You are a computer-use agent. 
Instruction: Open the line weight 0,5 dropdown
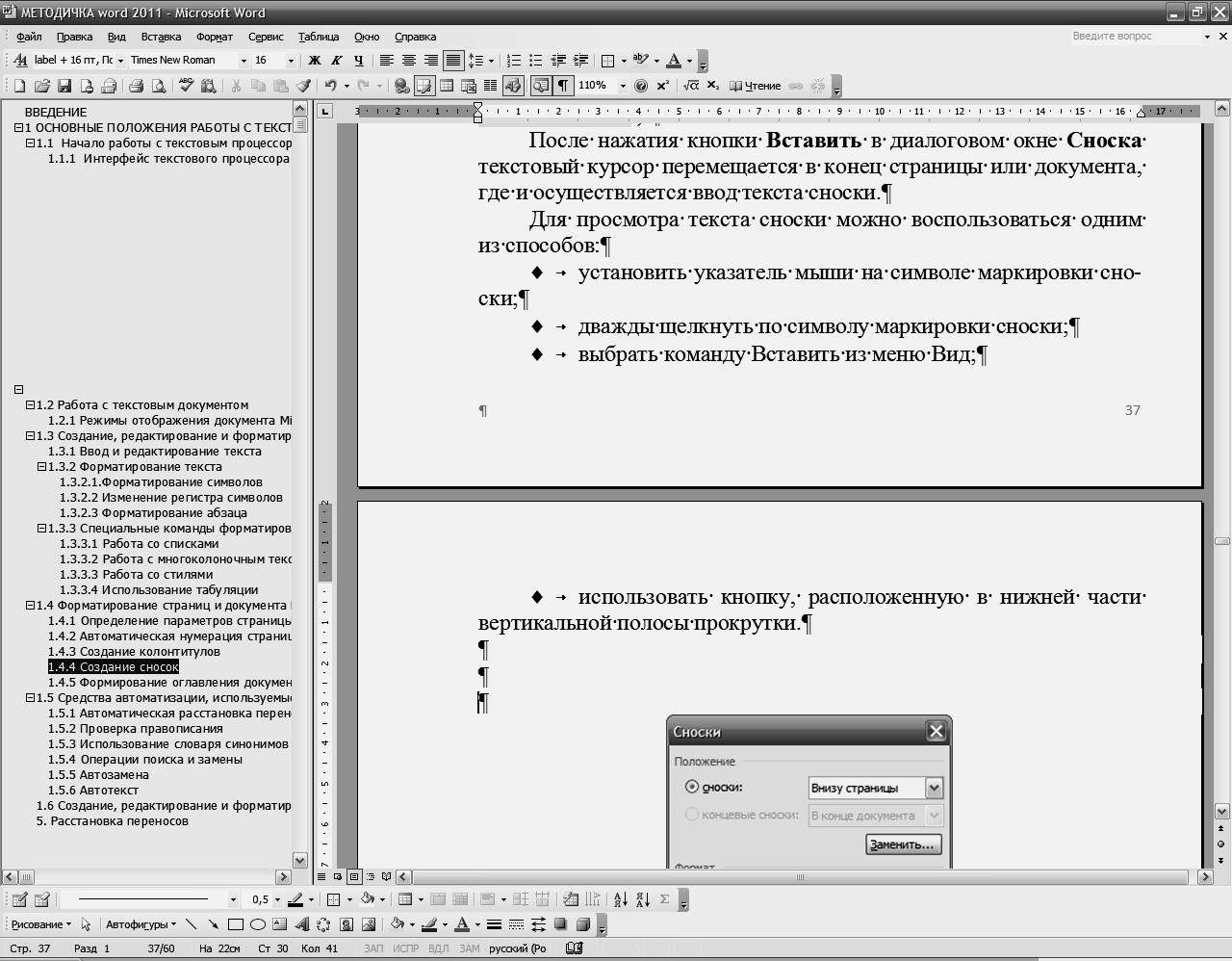pyautogui.click(x=277, y=899)
